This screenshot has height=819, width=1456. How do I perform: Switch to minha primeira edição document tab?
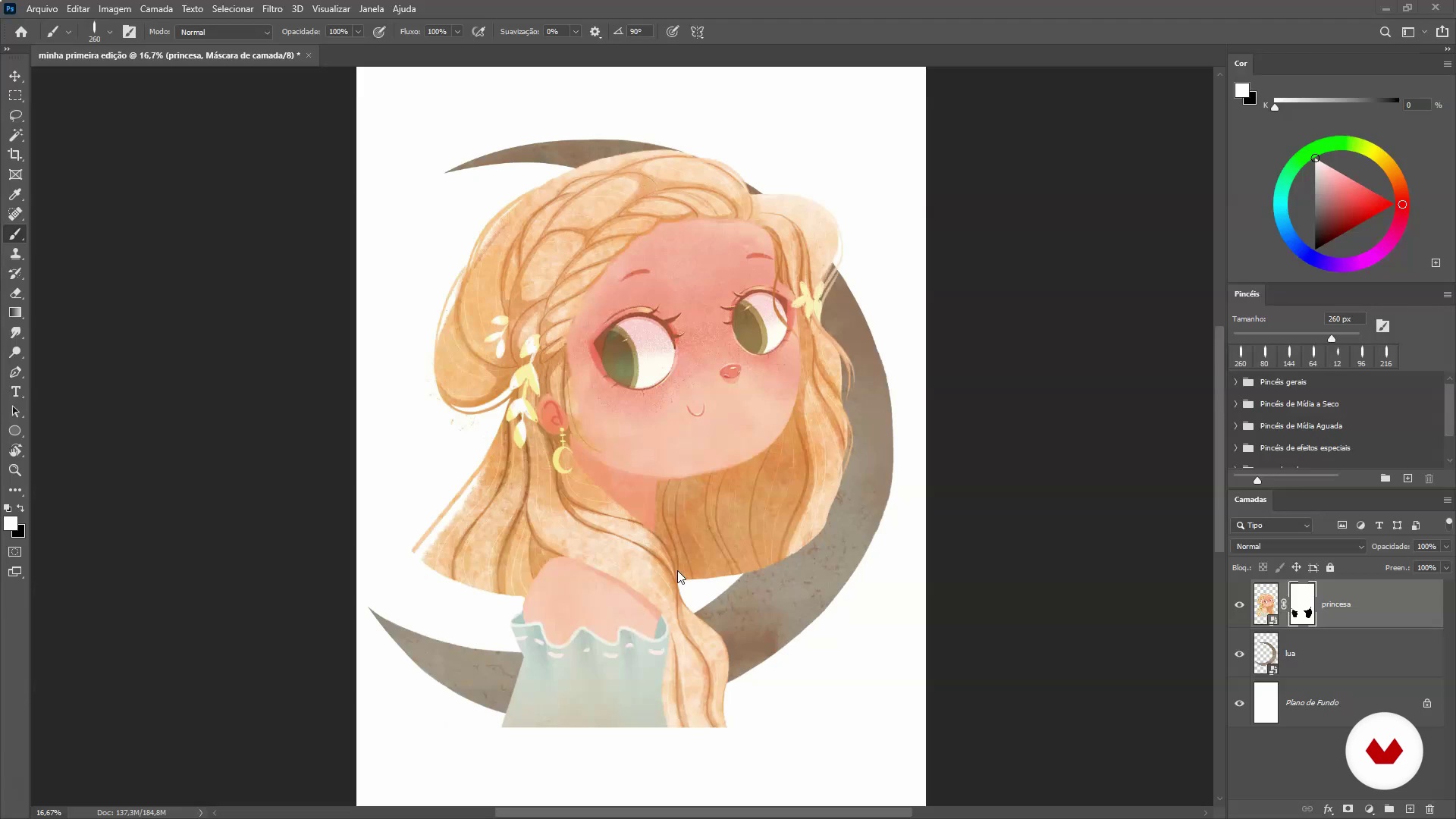(x=169, y=55)
